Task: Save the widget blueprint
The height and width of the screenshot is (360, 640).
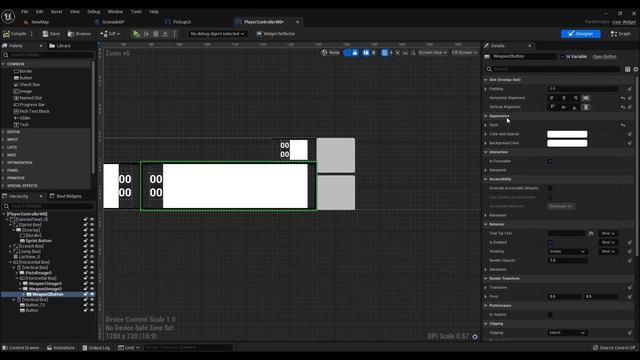Action: click(x=51, y=34)
